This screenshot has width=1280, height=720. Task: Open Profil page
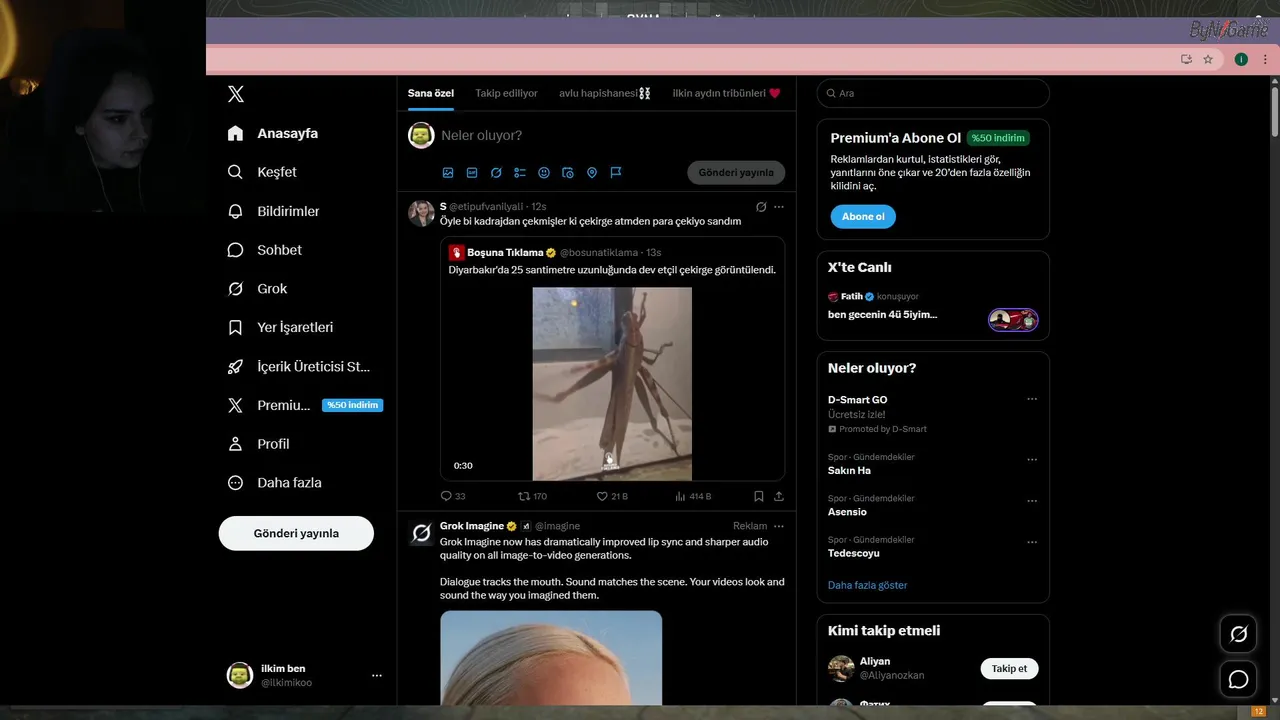pyautogui.click(x=259, y=444)
